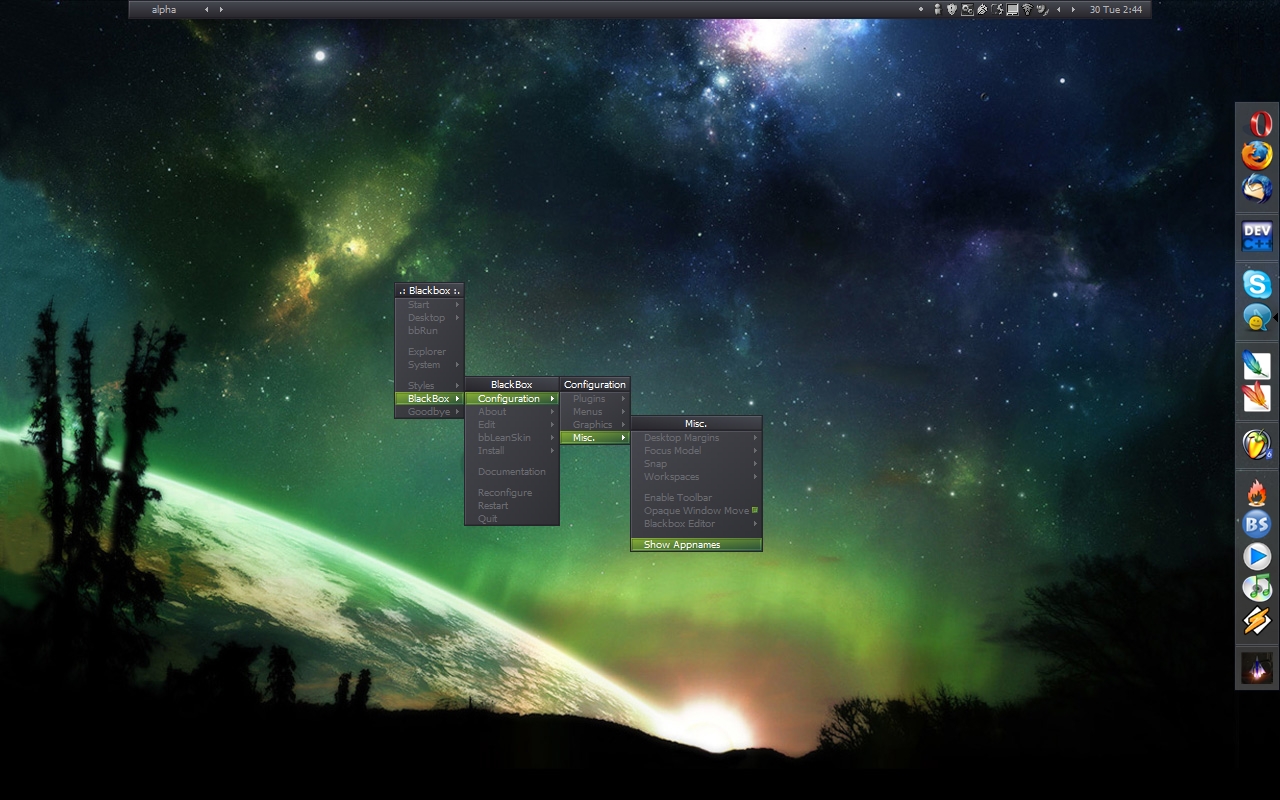Screen dimensions: 1280x800
Task: Expand the Styles submenu
Action: (430, 386)
